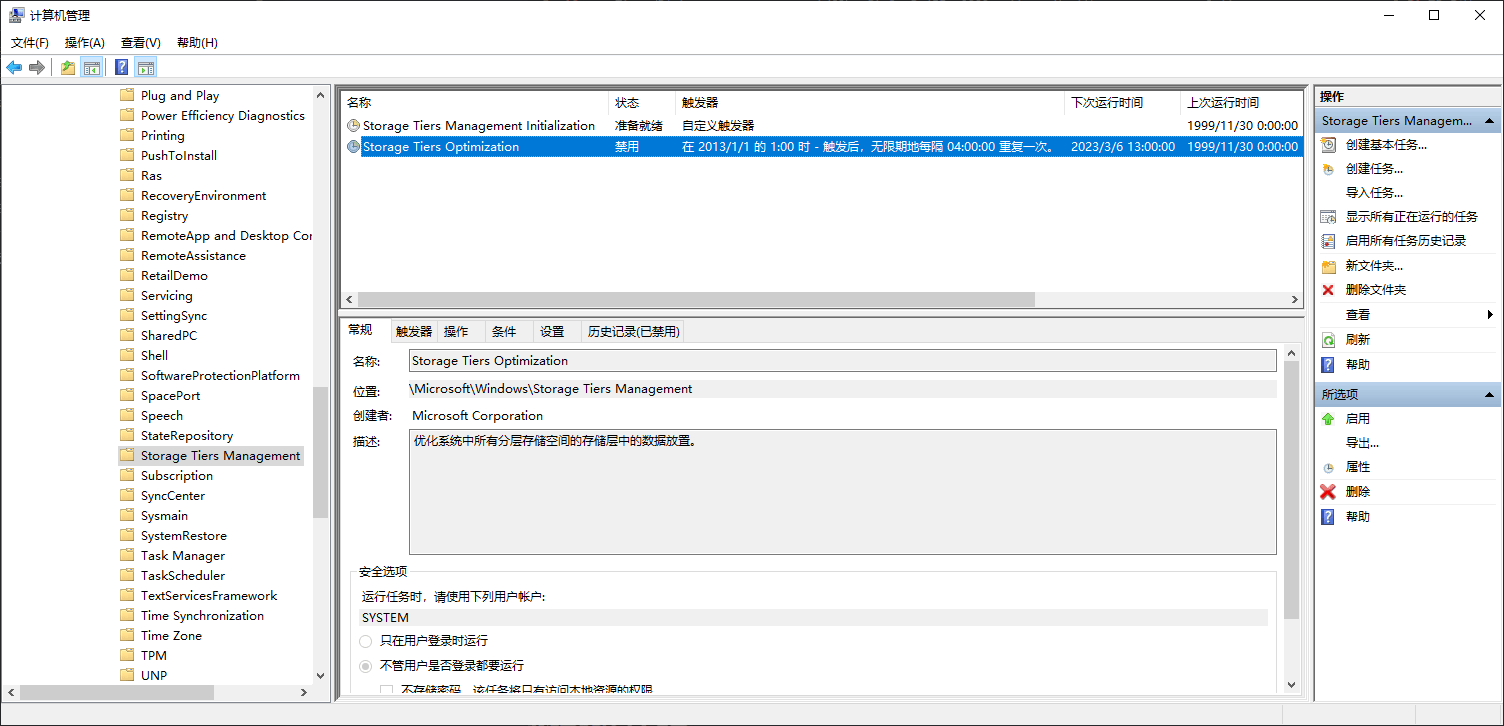Click the 刷新 refresh icon

pyautogui.click(x=1328, y=340)
